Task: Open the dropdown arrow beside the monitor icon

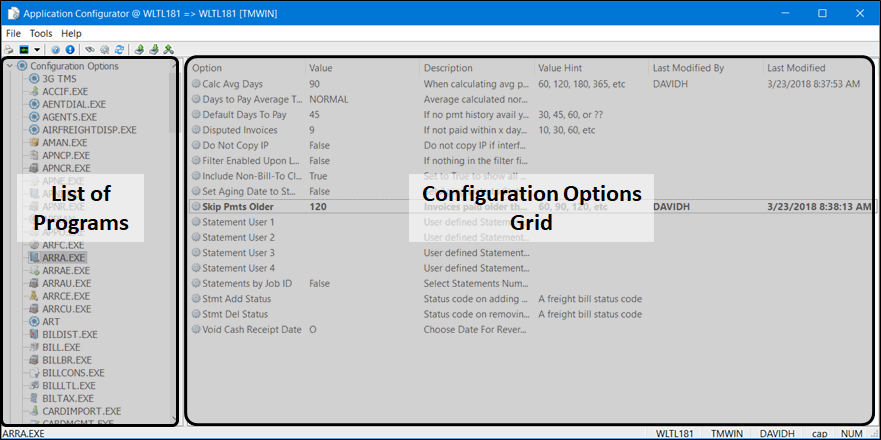Action: tap(37, 49)
